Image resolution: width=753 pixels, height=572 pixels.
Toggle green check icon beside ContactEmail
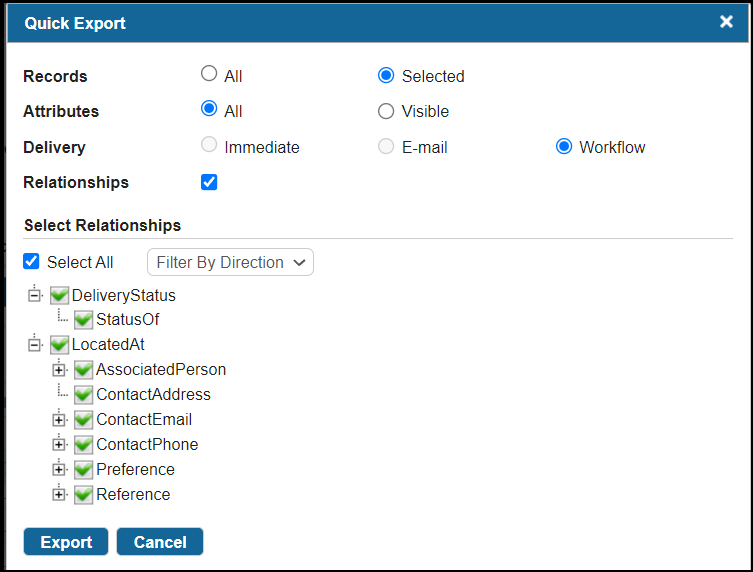tap(84, 420)
